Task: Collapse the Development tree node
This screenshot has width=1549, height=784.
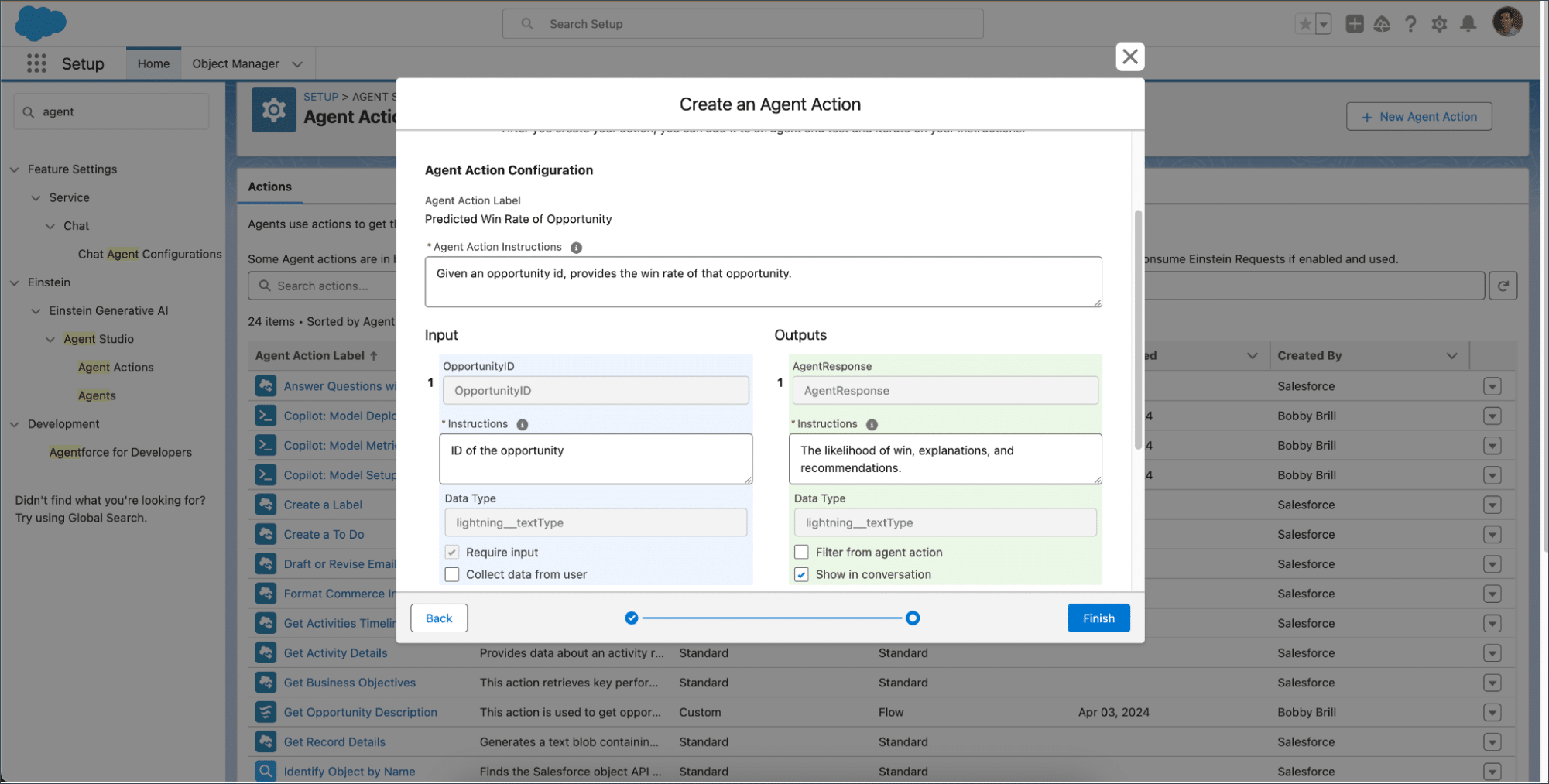Action: (x=14, y=424)
